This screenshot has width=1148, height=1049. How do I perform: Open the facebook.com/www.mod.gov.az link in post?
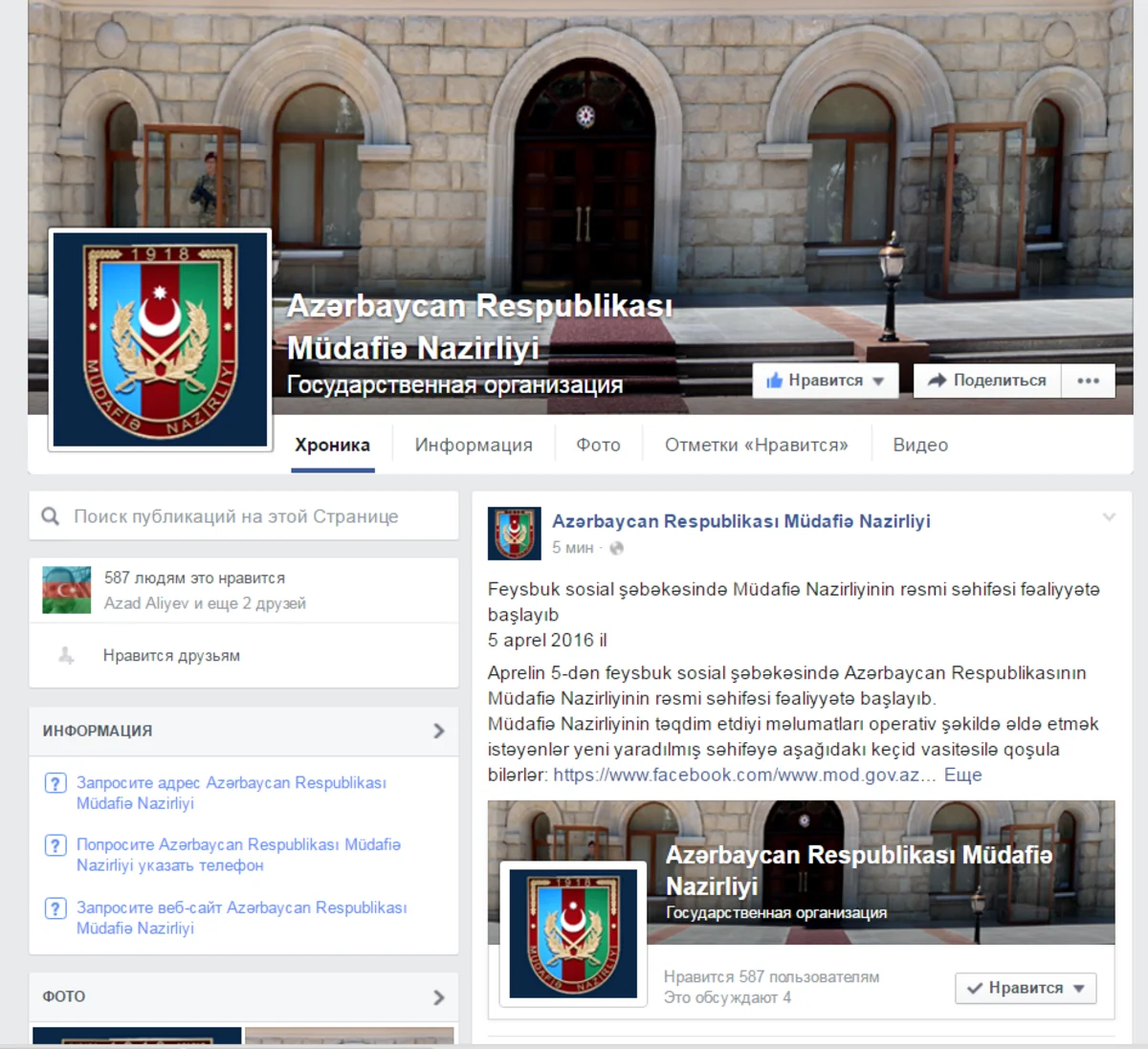pyautogui.click(x=744, y=776)
